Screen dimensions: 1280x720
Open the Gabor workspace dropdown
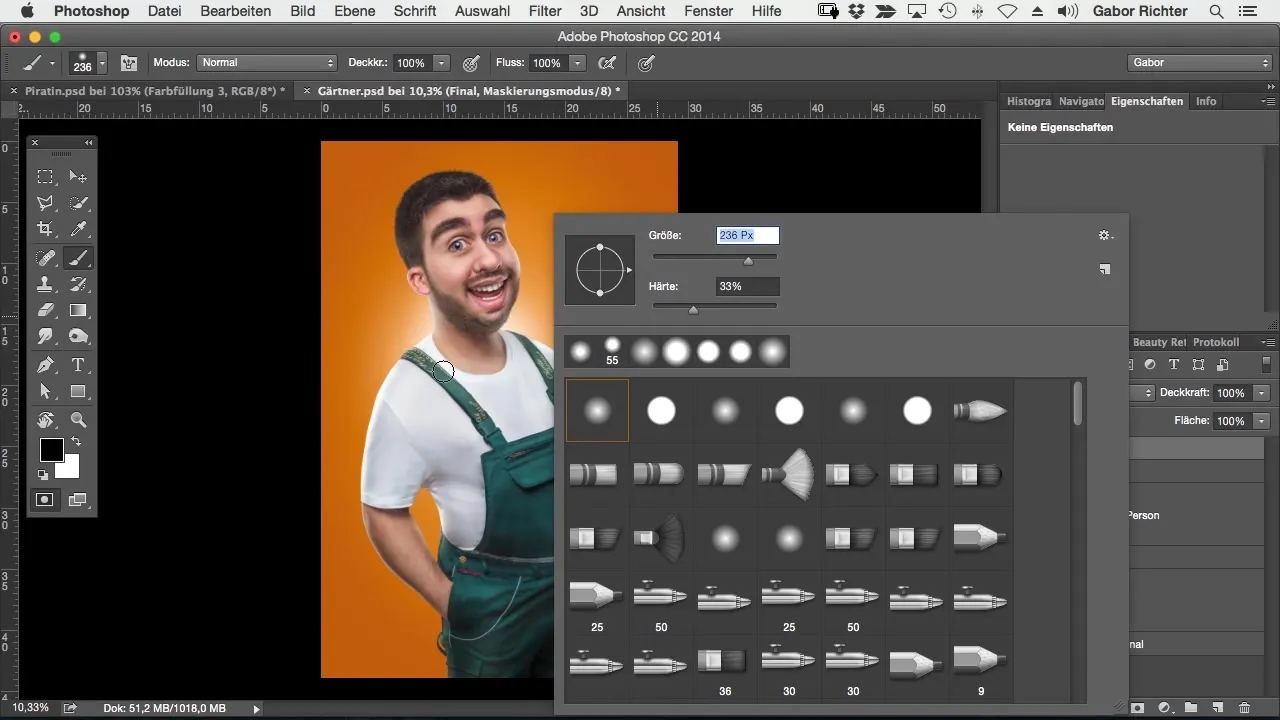tap(1199, 63)
